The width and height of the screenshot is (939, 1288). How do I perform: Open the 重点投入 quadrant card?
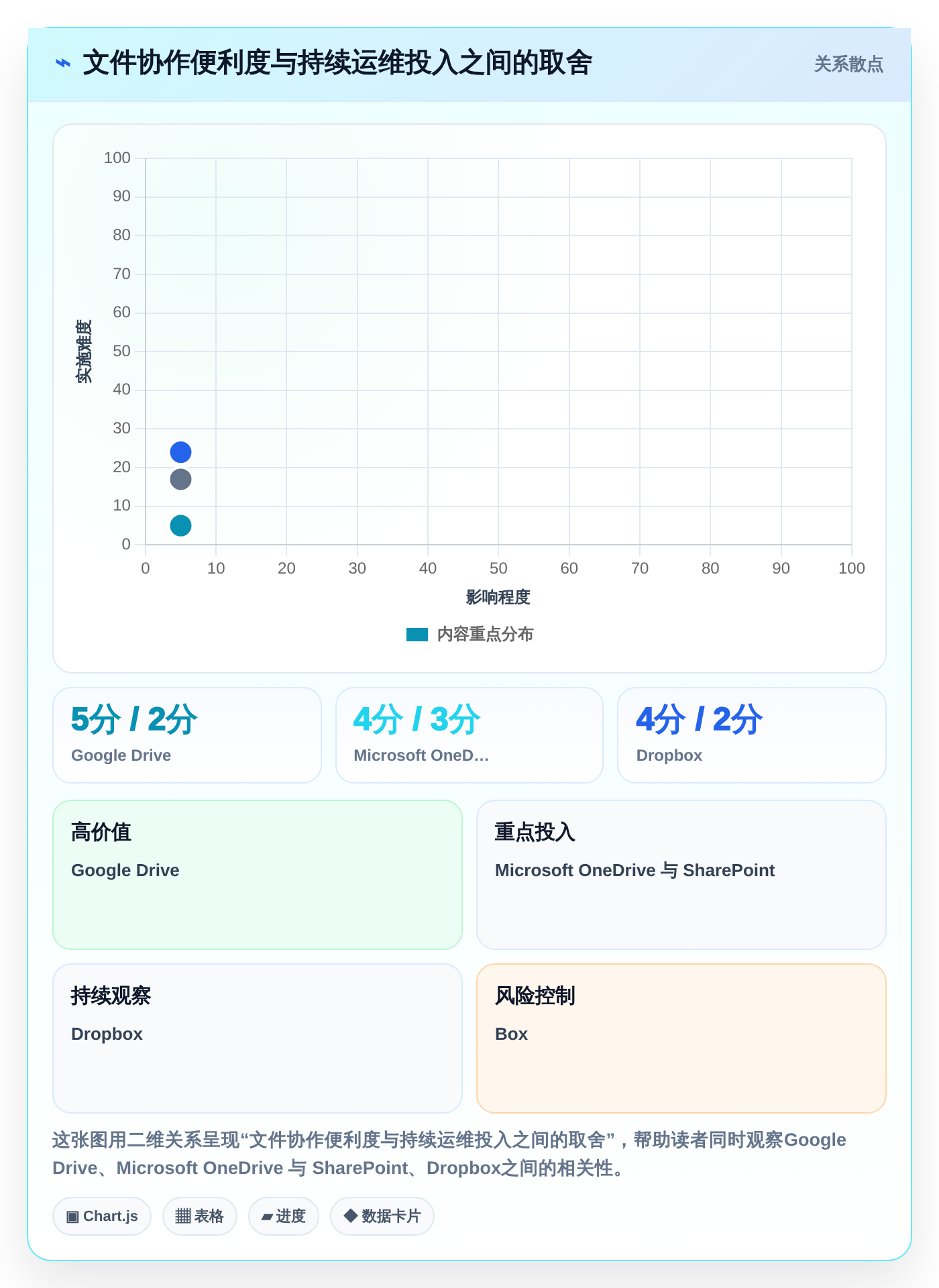click(x=681, y=875)
